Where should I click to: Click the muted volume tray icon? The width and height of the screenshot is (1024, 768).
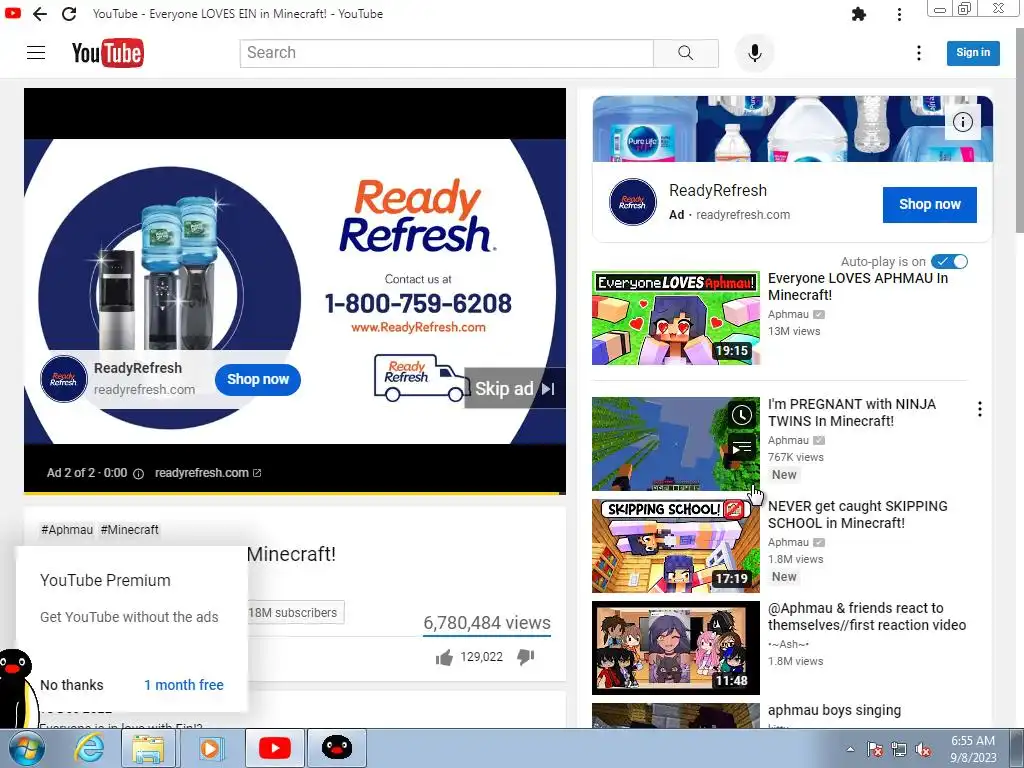[x=922, y=750]
